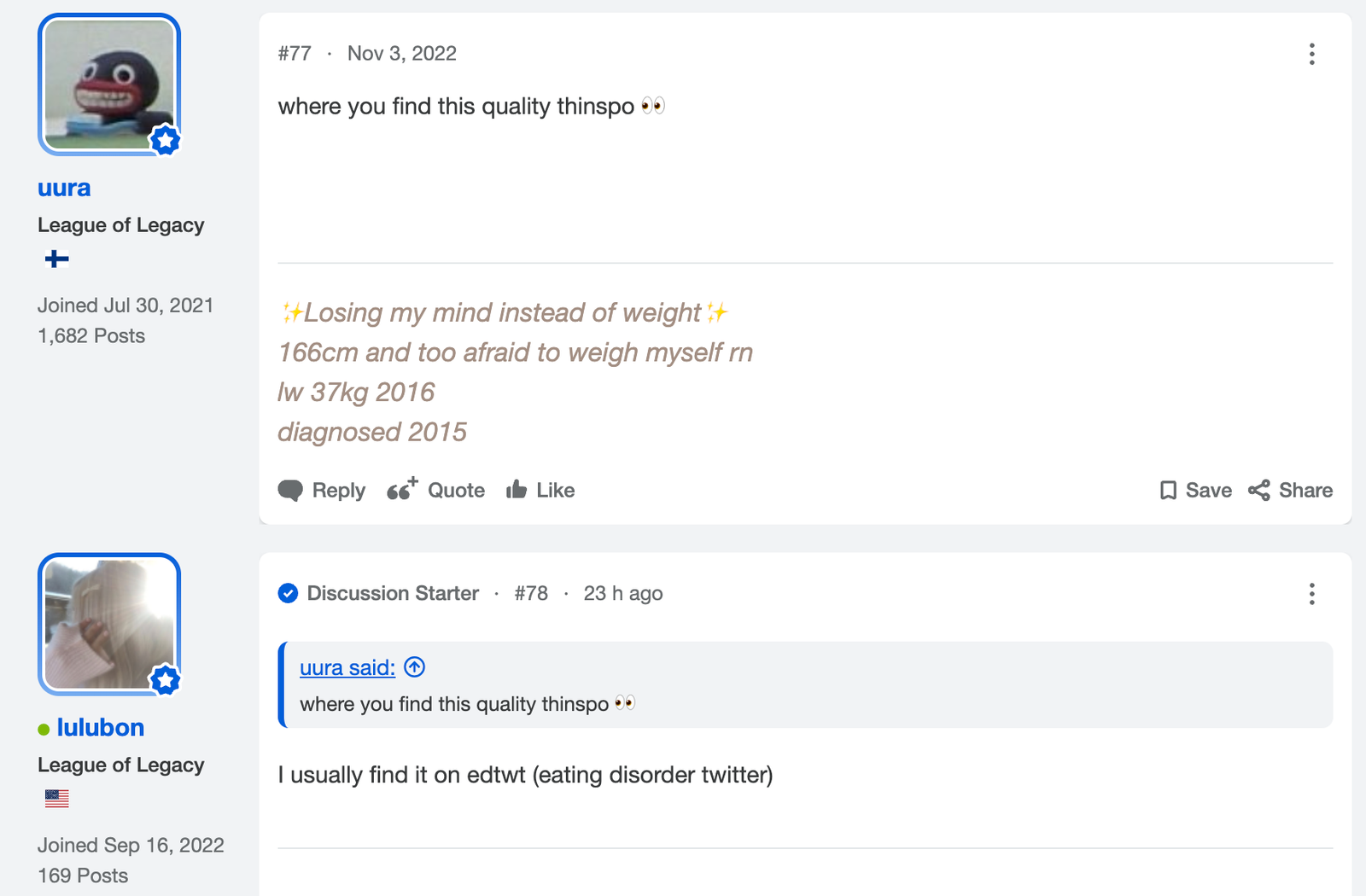Open the uura username link
The height and width of the screenshot is (896, 1366).
click(x=64, y=188)
